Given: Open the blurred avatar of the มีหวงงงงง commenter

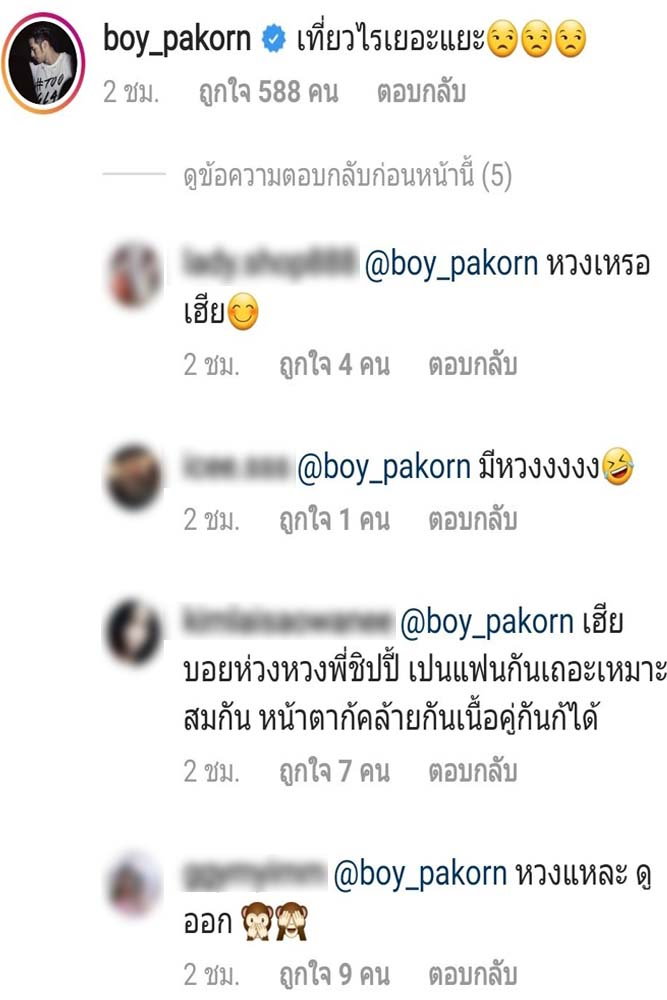Looking at the screenshot, I should pyautogui.click(x=133, y=478).
